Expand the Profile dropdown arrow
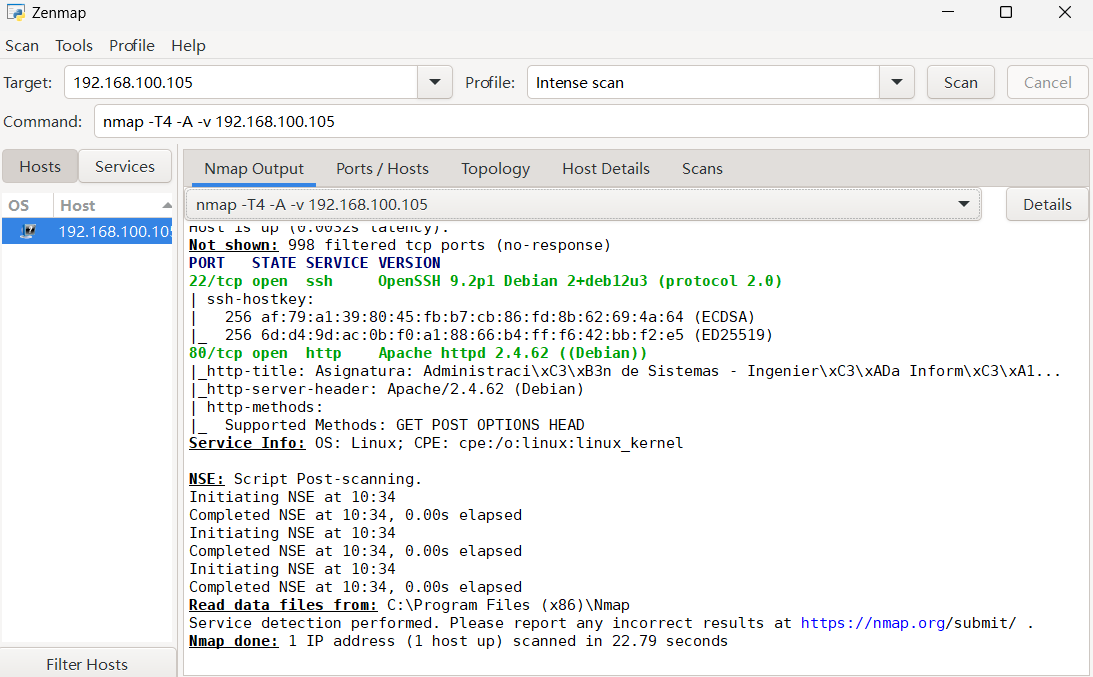 click(897, 82)
